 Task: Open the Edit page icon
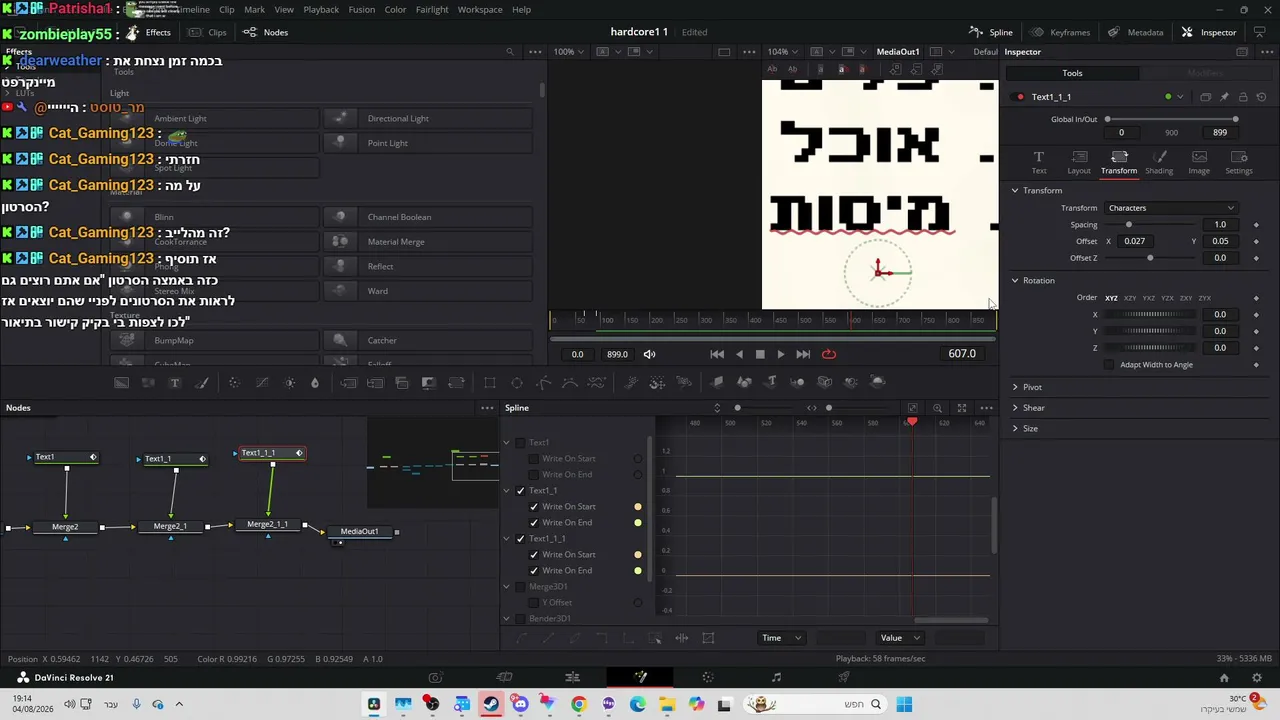coord(572,677)
